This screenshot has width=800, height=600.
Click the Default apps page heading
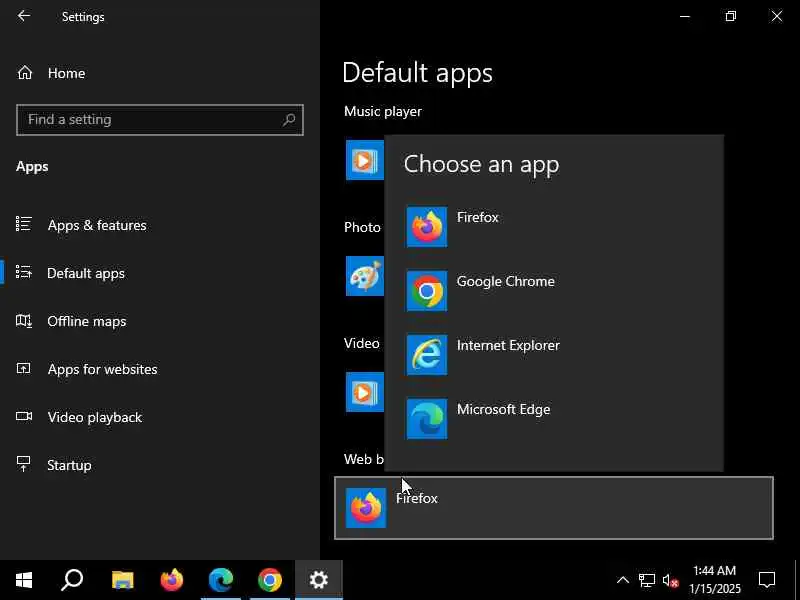[417, 73]
